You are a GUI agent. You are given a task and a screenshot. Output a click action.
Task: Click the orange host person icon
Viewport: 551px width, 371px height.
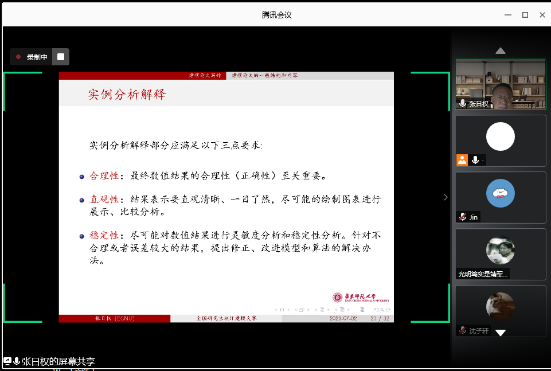pyautogui.click(x=462, y=160)
